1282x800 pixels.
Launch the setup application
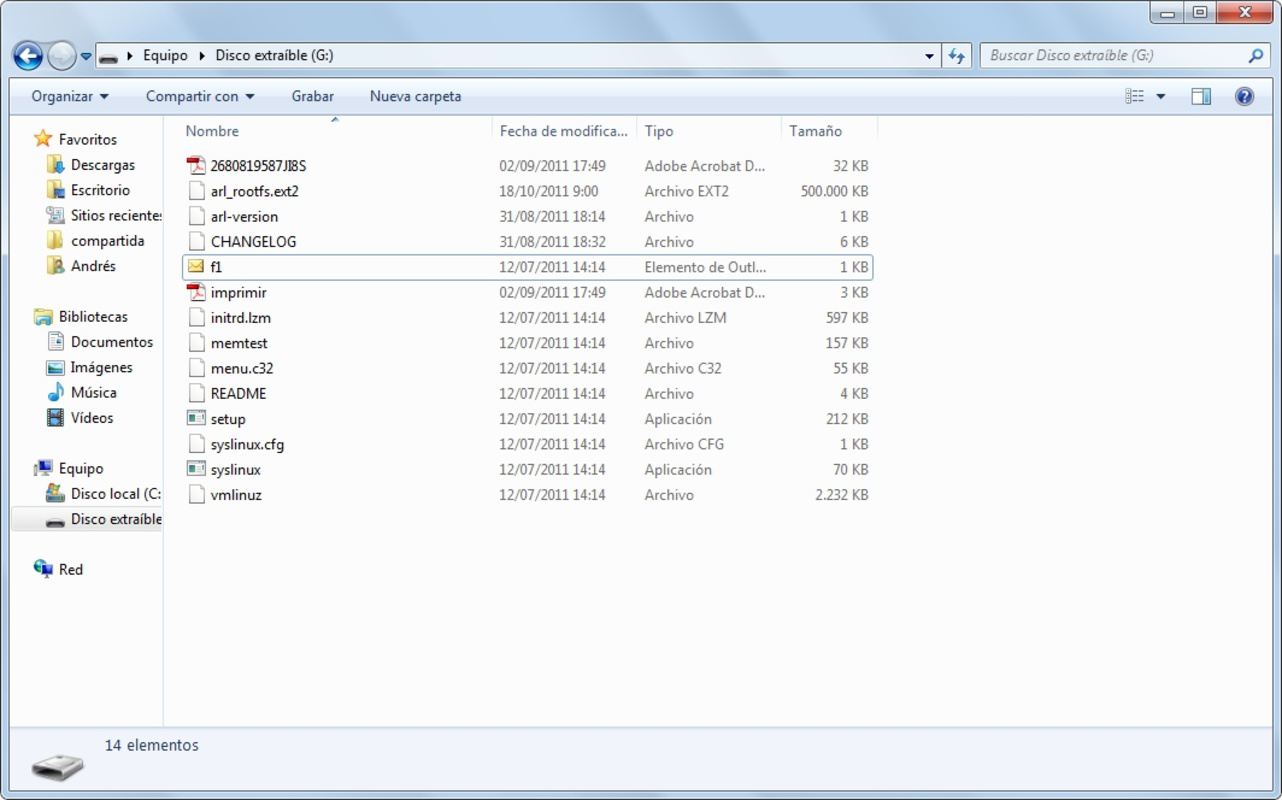(228, 419)
